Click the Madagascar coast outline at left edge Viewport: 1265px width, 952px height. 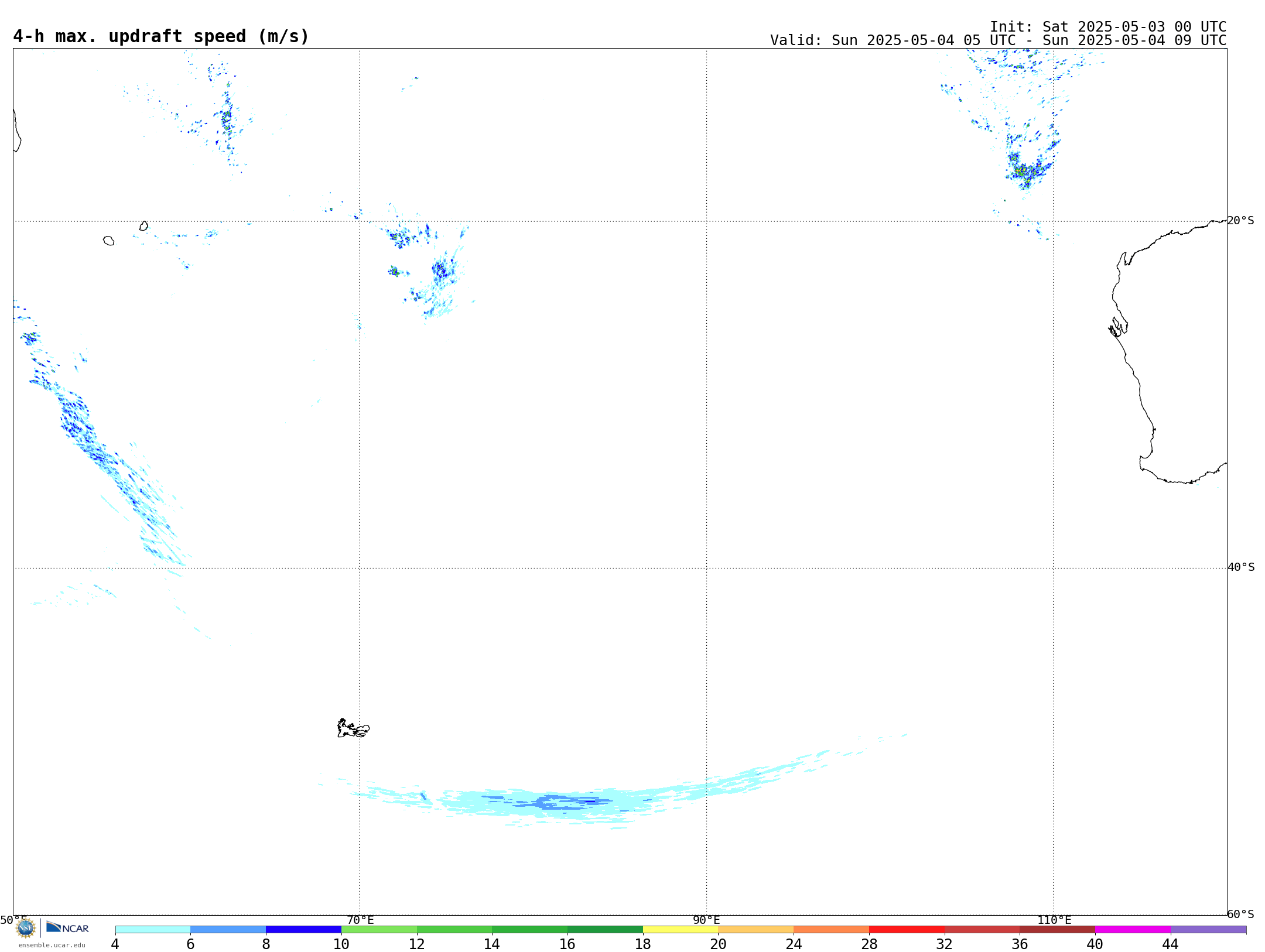[x=17, y=131]
